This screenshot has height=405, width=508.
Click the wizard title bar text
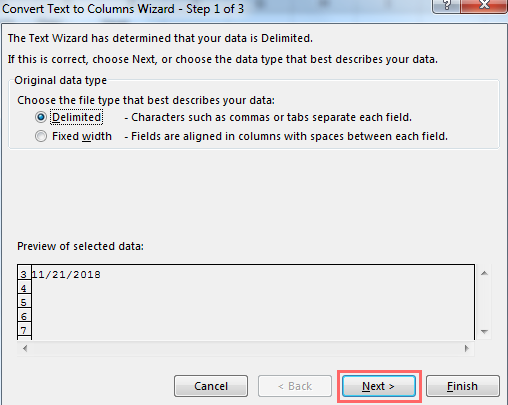coord(123,9)
